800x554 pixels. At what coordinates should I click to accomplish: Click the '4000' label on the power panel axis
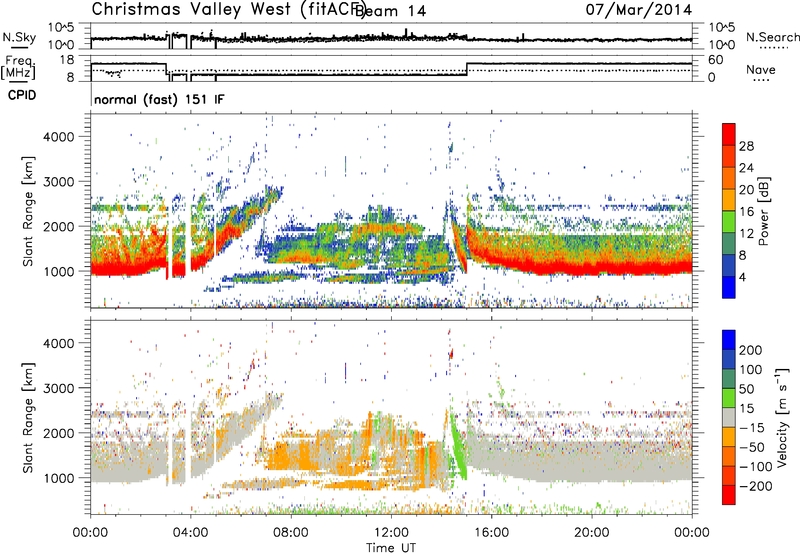click(x=59, y=137)
